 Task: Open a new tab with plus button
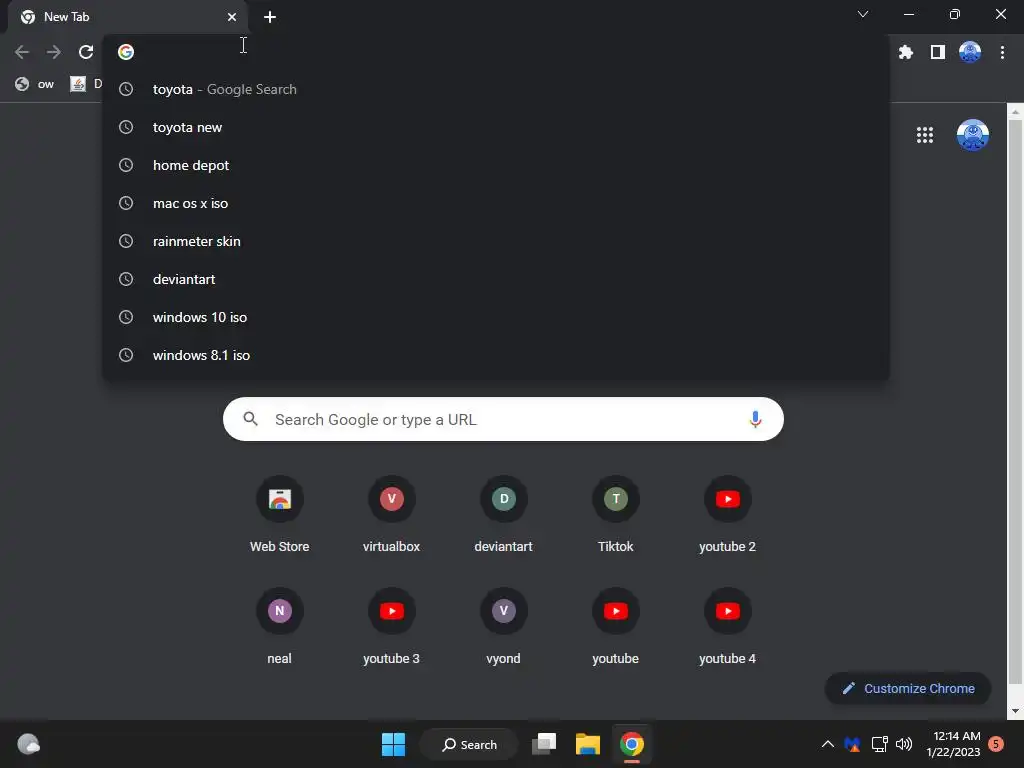point(270,17)
